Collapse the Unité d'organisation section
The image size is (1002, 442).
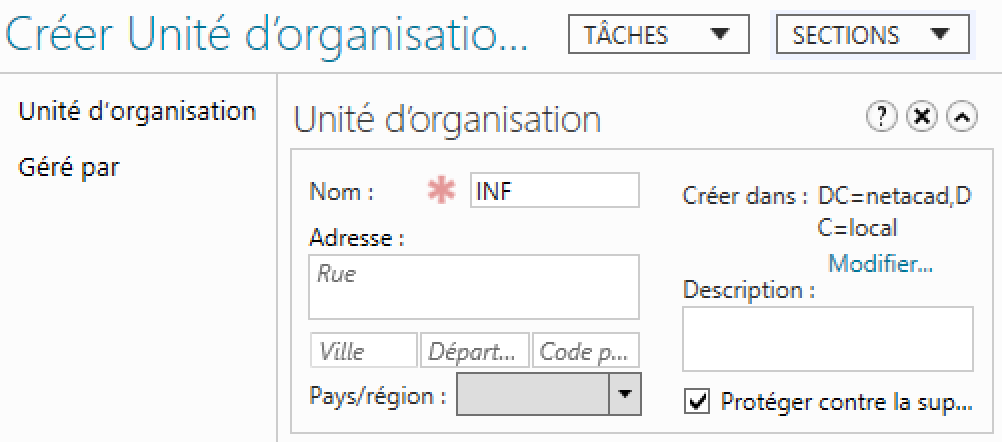[961, 117]
